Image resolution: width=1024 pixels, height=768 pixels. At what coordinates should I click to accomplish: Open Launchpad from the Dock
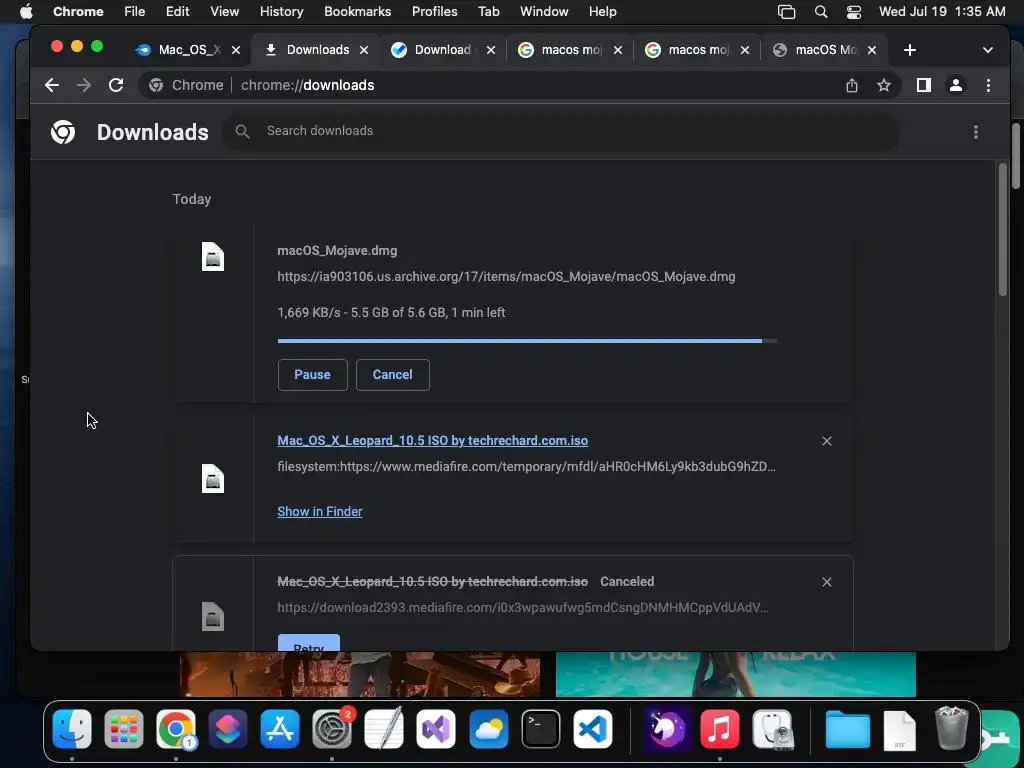click(x=123, y=729)
